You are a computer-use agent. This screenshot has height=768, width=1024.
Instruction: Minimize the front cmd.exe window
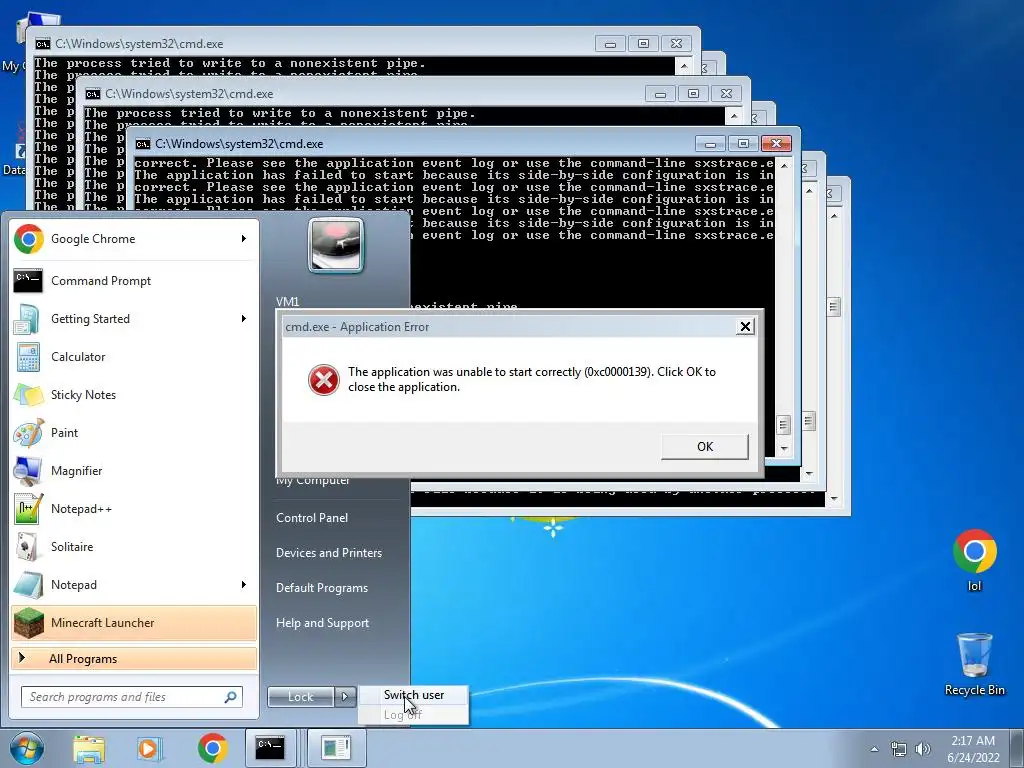point(711,144)
